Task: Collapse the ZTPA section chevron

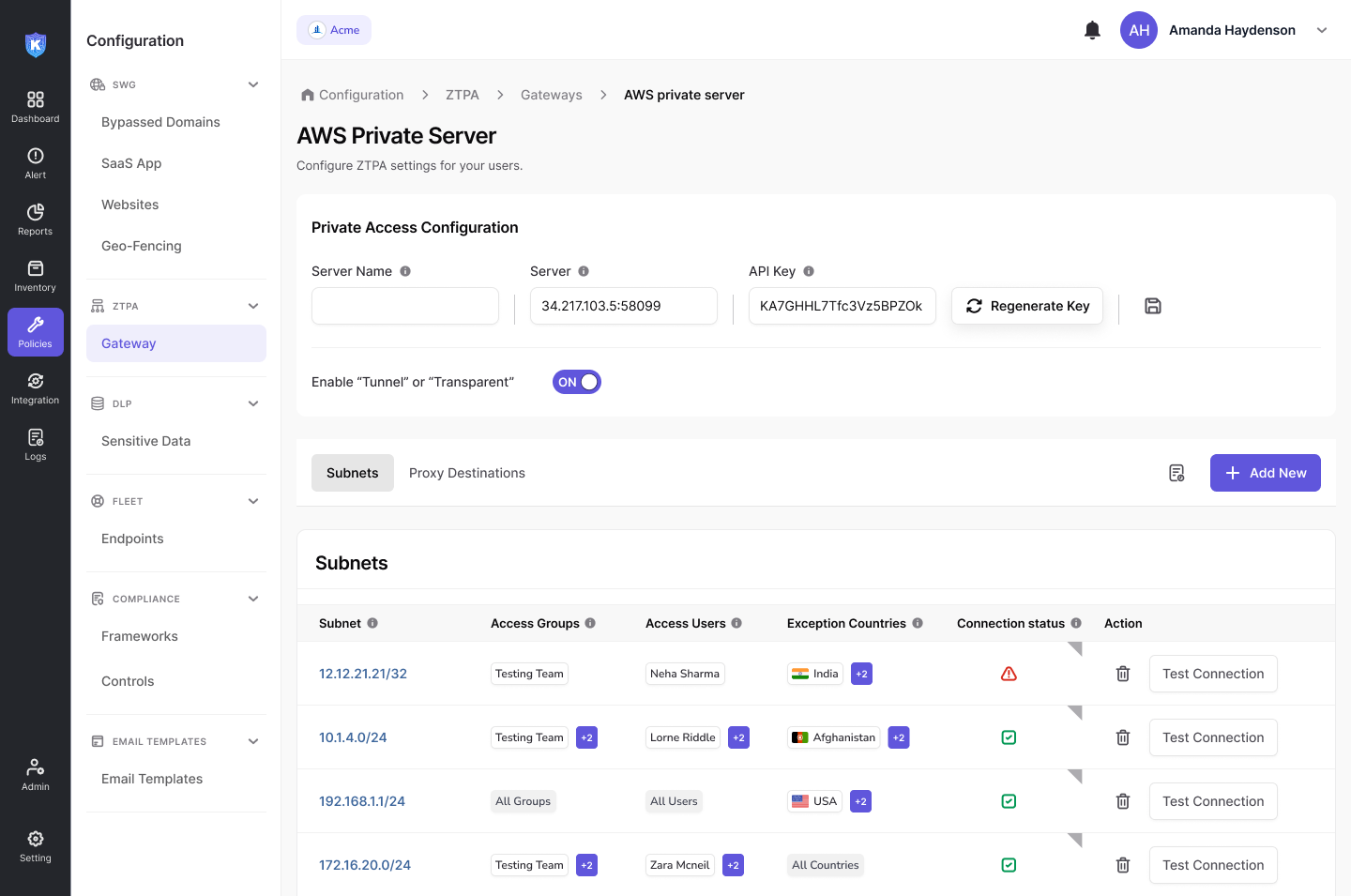Action: point(253,306)
